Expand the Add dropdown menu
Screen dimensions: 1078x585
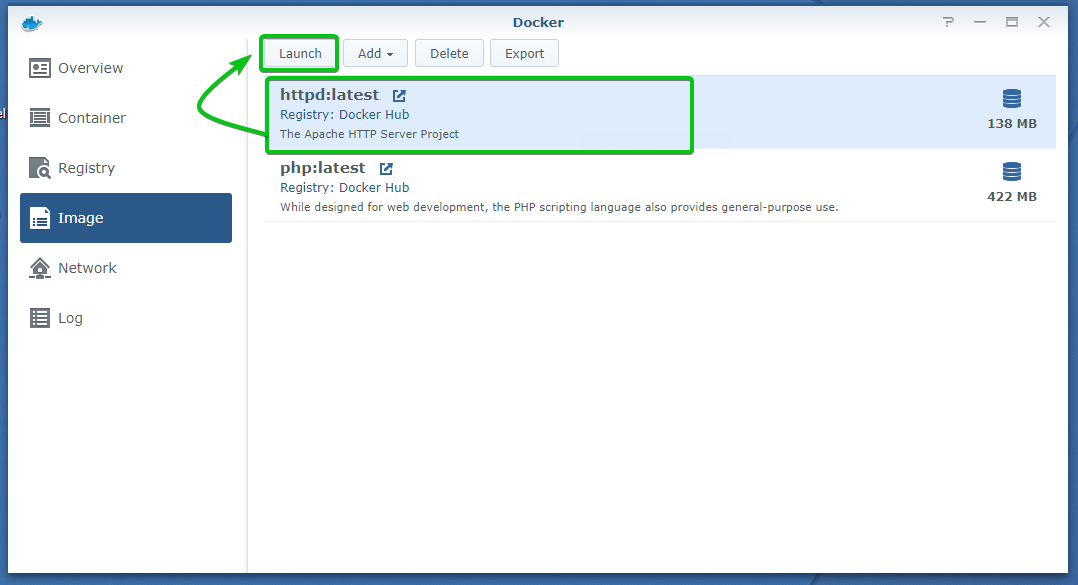click(x=375, y=54)
